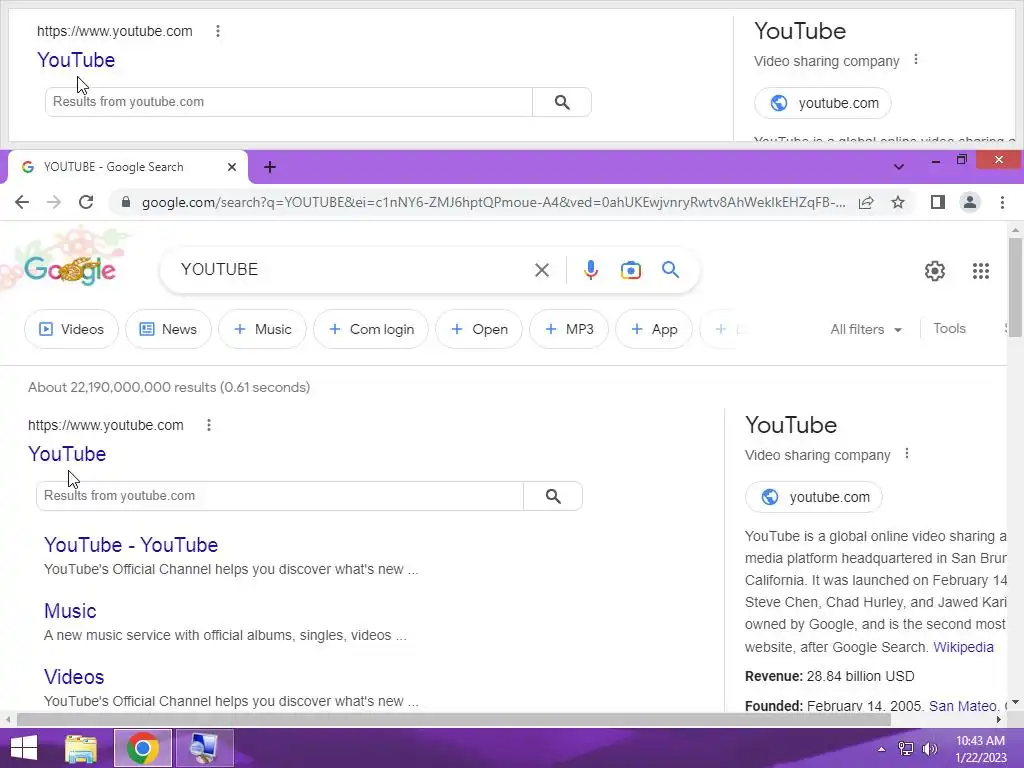Image resolution: width=1024 pixels, height=768 pixels.
Task: Open the Music sitelink
Action: coord(70,611)
